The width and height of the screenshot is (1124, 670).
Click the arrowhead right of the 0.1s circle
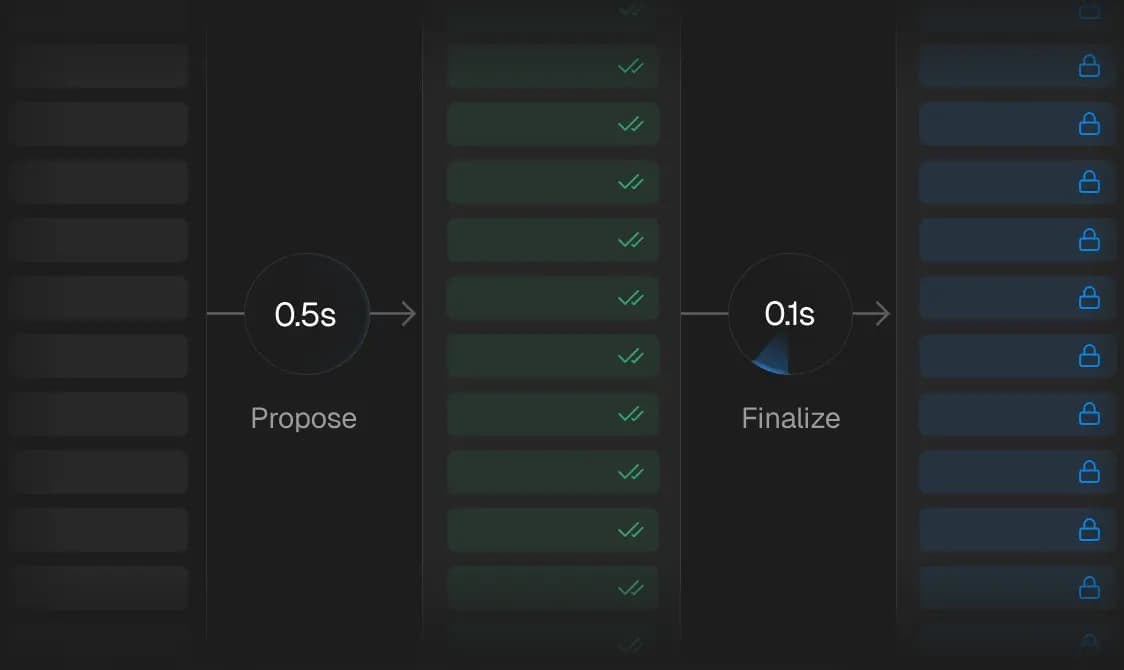pyautogui.click(x=882, y=314)
